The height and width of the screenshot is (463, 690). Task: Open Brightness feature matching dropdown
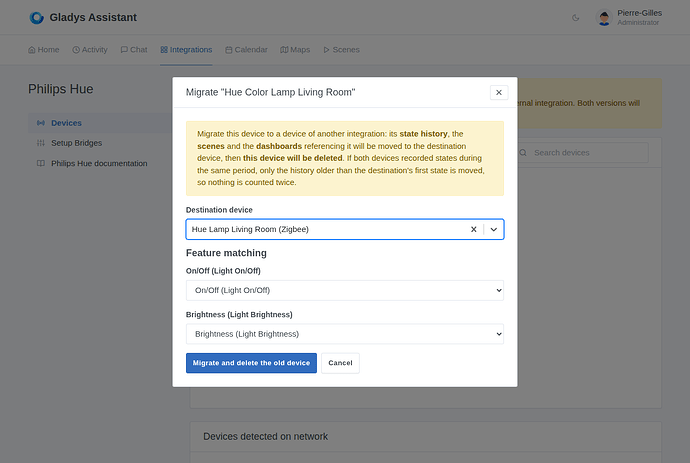[x=345, y=334]
